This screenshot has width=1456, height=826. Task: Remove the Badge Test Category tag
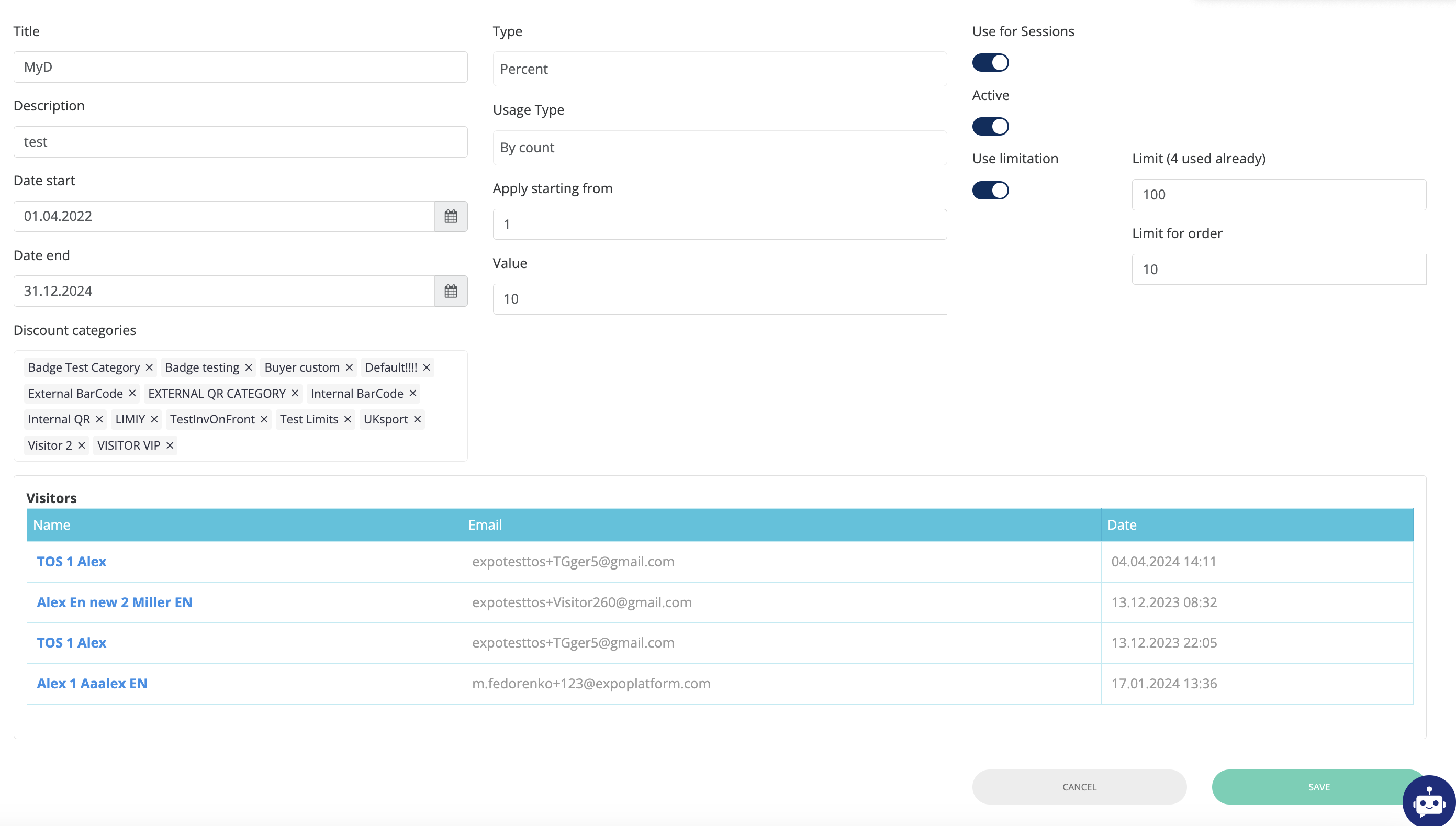click(149, 367)
